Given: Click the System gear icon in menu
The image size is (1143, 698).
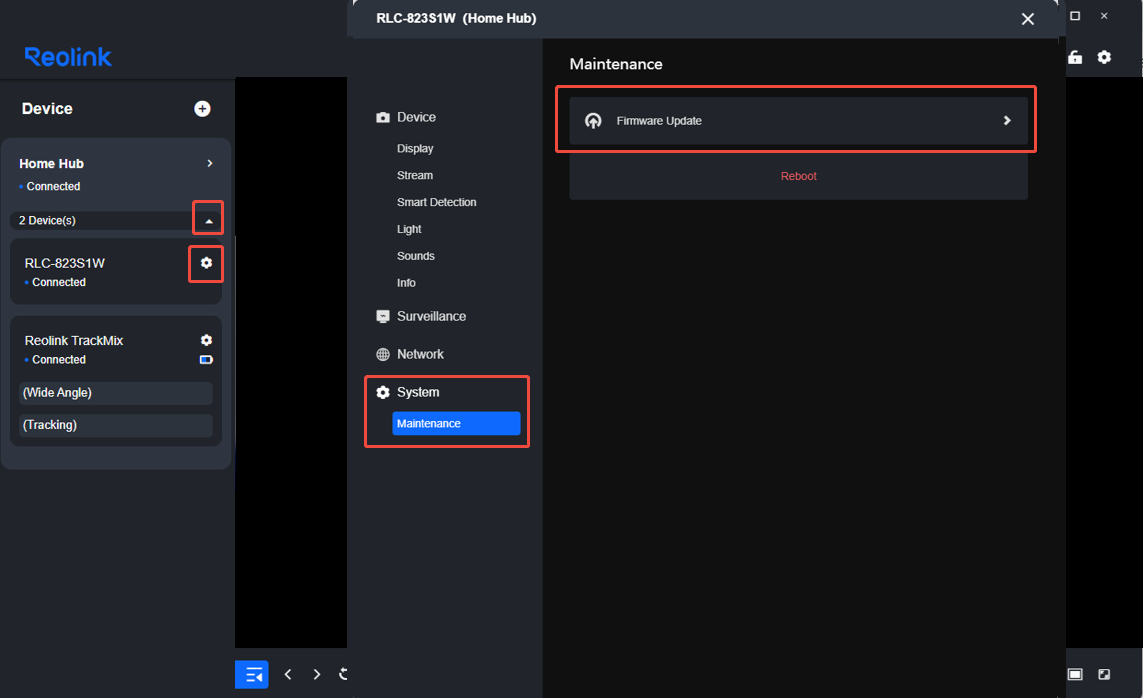Looking at the screenshot, I should [383, 392].
